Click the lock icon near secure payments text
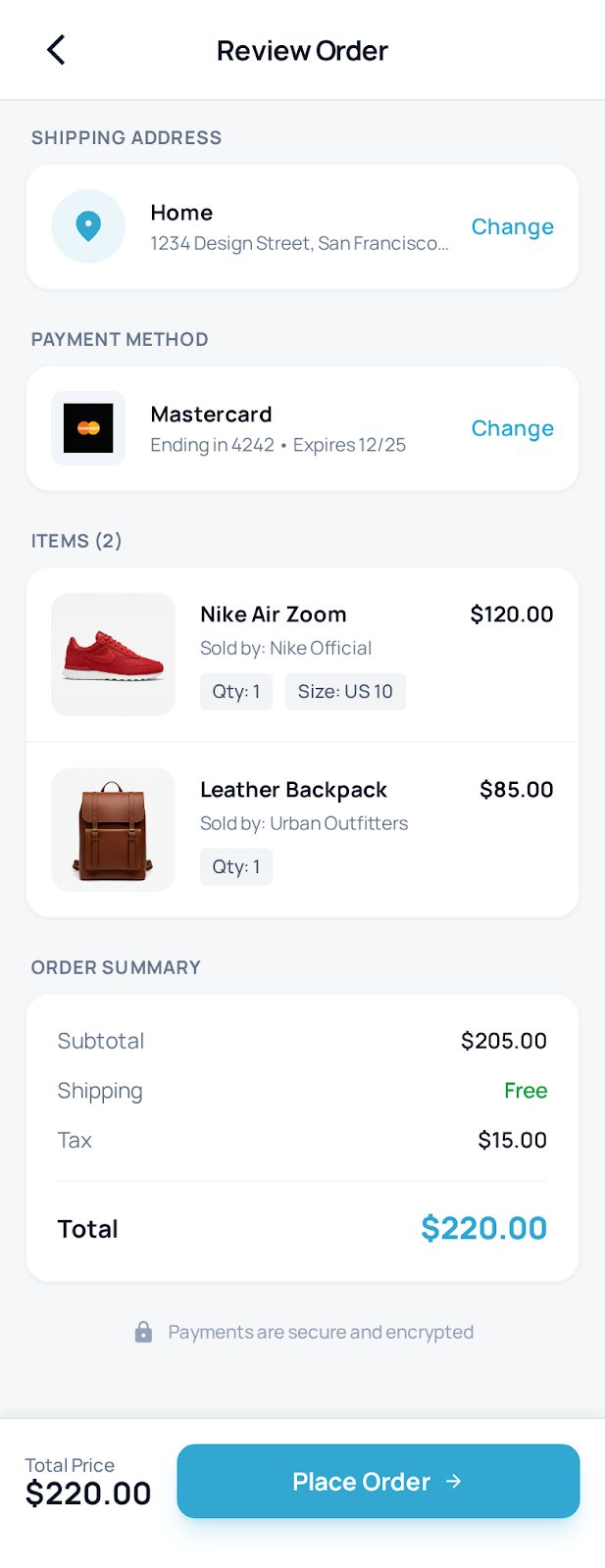The height and width of the screenshot is (1568, 605). tap(143, 1332)
